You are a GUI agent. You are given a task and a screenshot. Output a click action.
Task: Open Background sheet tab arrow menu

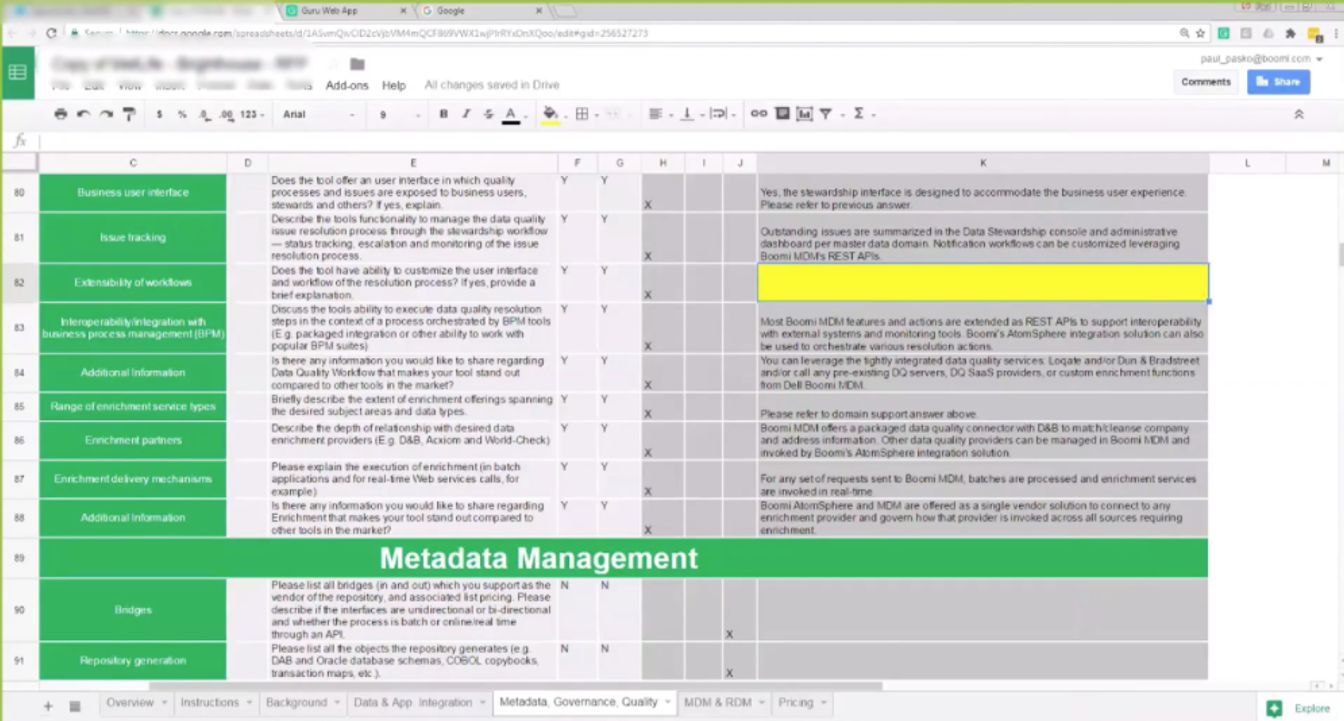(336, 703)
